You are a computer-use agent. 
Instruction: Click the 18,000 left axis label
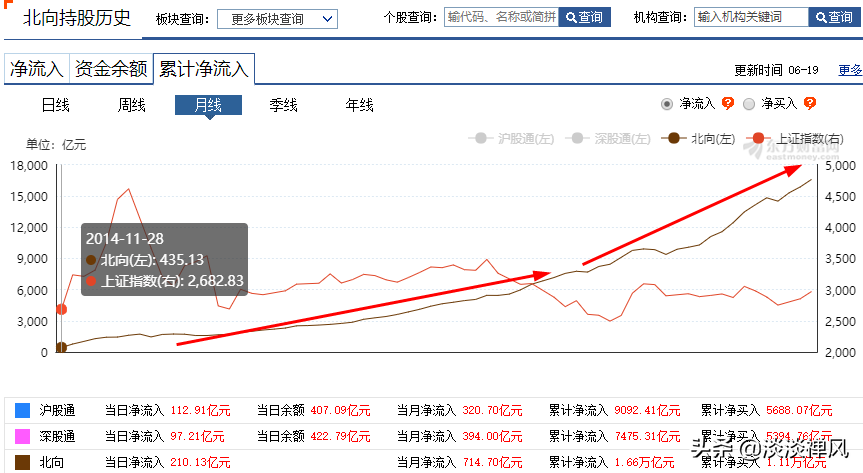[x=29, y=166]
